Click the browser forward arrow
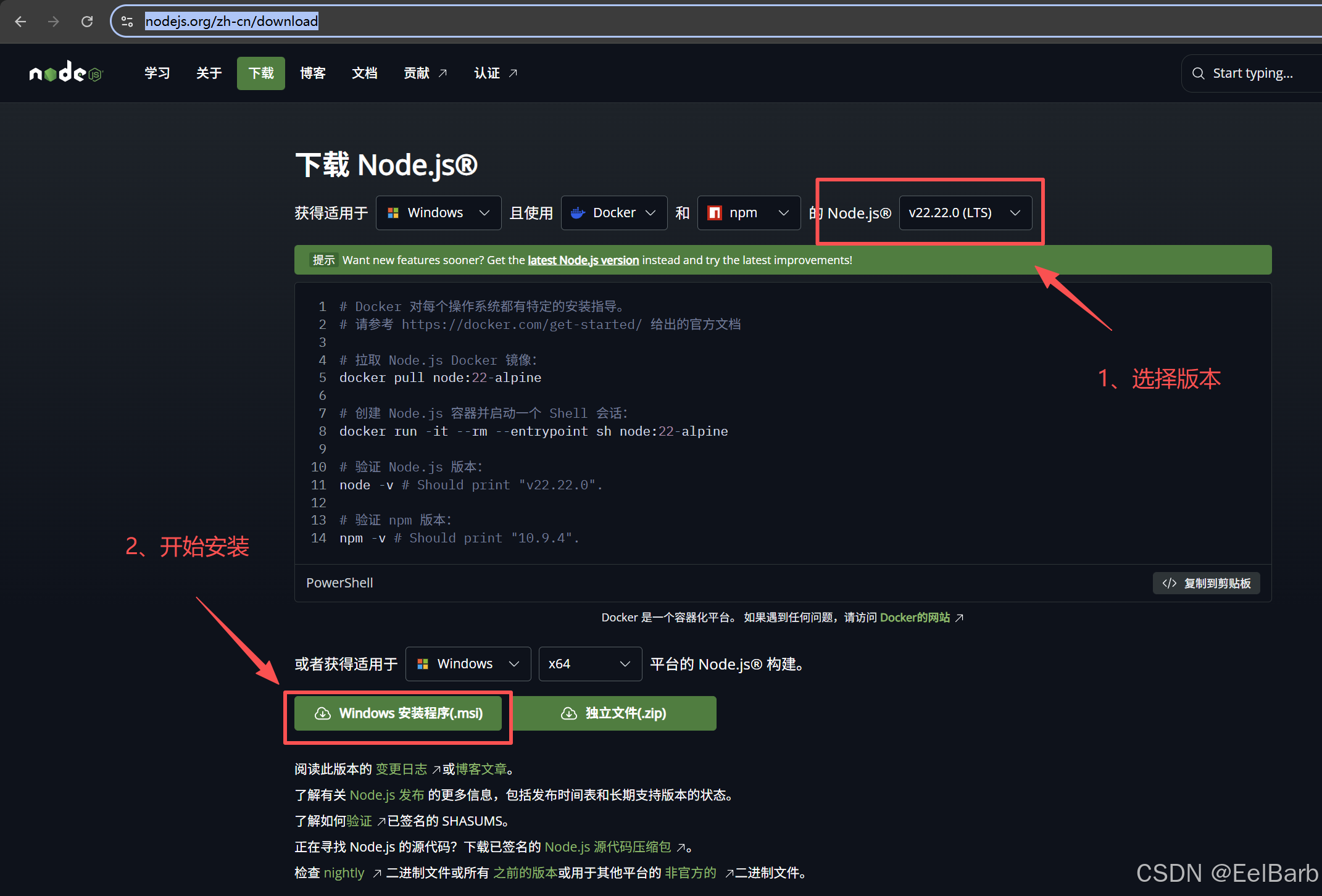 [x=54, y=22]
